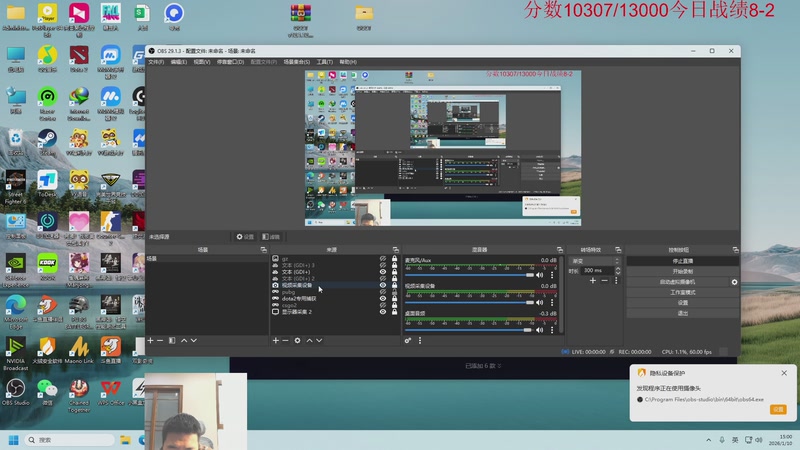Hide the display capture 2 source
Image resolution: width=800 pixels, height=450 pixels.
point(383,312)
